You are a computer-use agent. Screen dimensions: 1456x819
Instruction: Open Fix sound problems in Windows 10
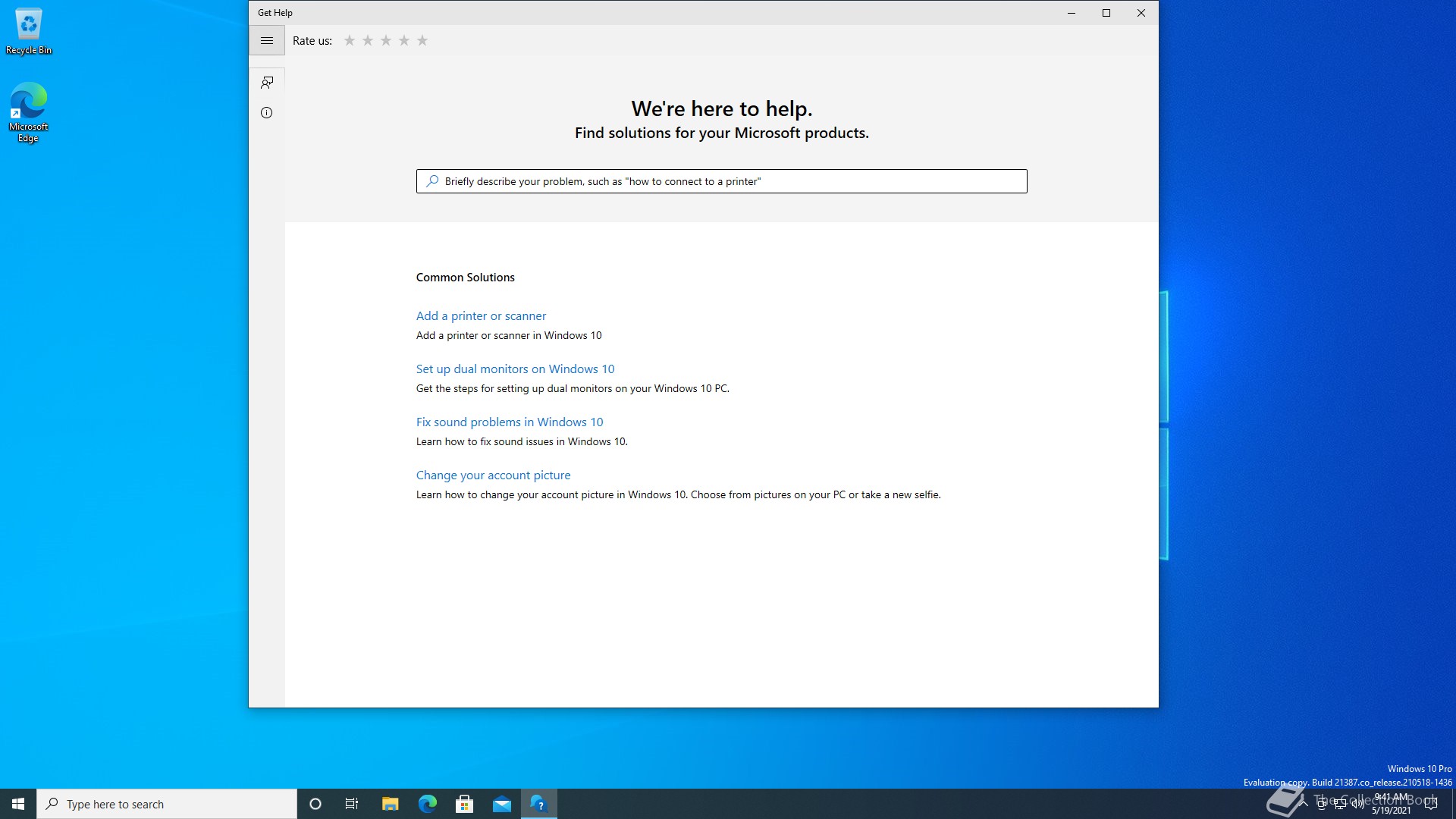[x=510, y=422]
